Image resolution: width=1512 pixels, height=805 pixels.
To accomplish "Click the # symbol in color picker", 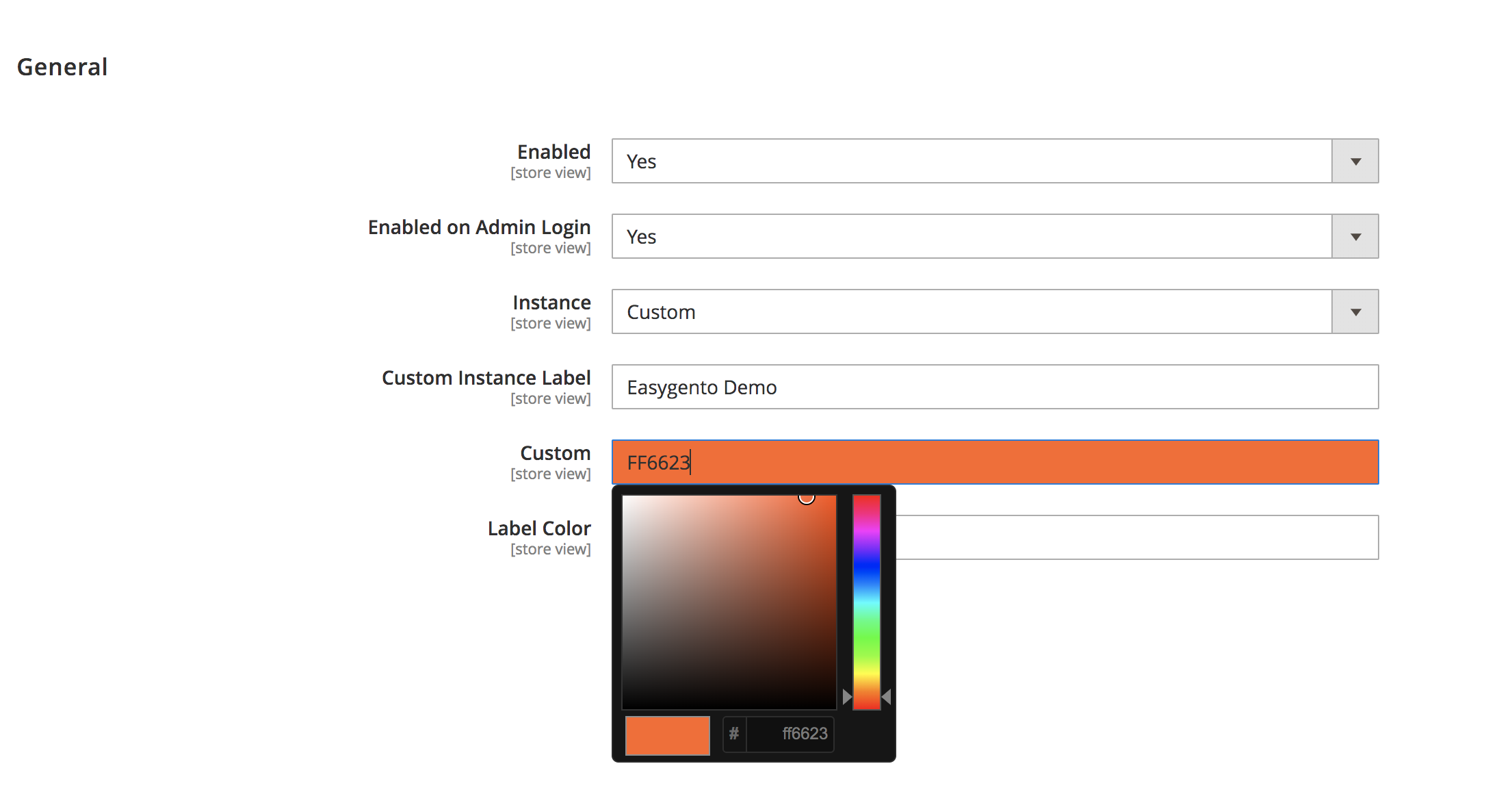I will (734, 734).
